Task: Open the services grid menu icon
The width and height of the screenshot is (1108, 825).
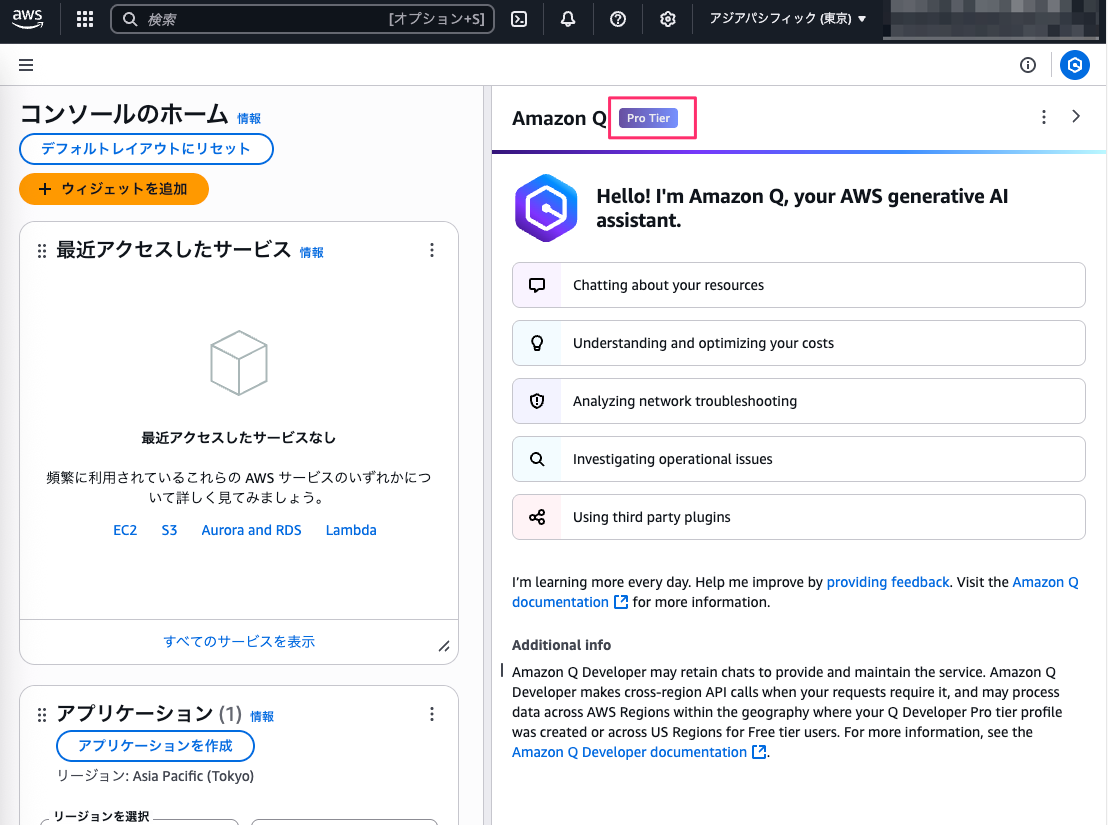Action: click(85, 19)
